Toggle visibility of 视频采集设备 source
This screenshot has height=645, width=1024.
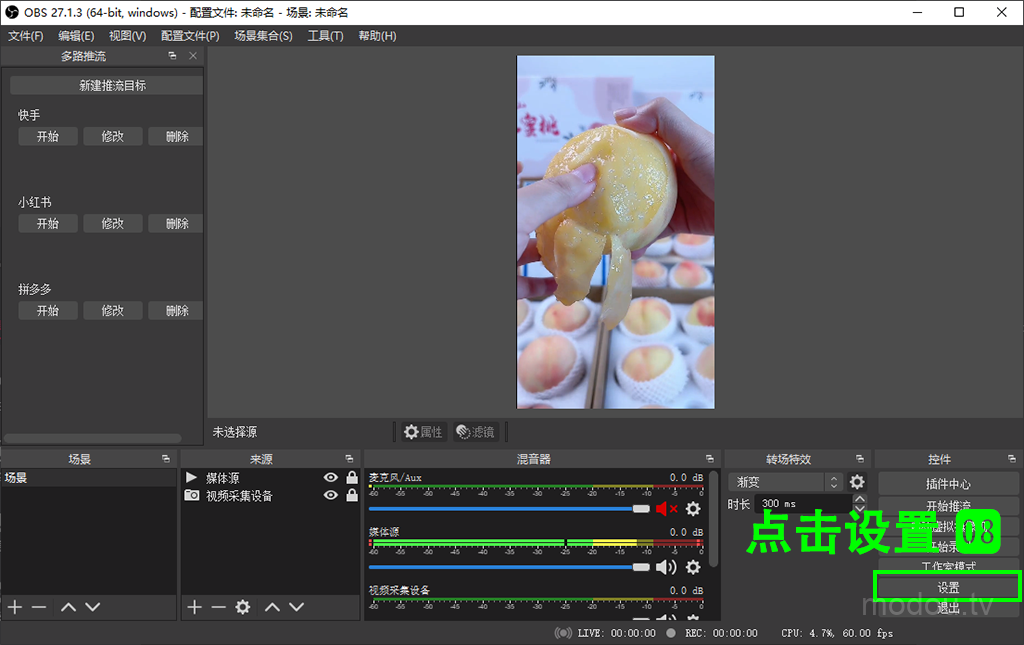(x=331, y=496)
